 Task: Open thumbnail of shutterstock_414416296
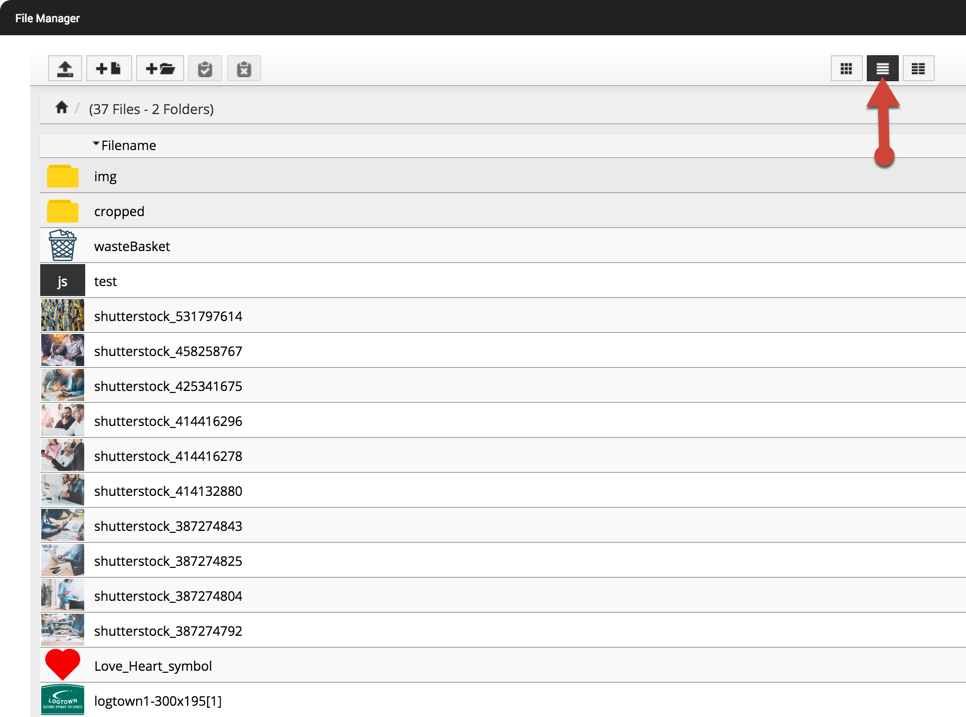(63, 421)
